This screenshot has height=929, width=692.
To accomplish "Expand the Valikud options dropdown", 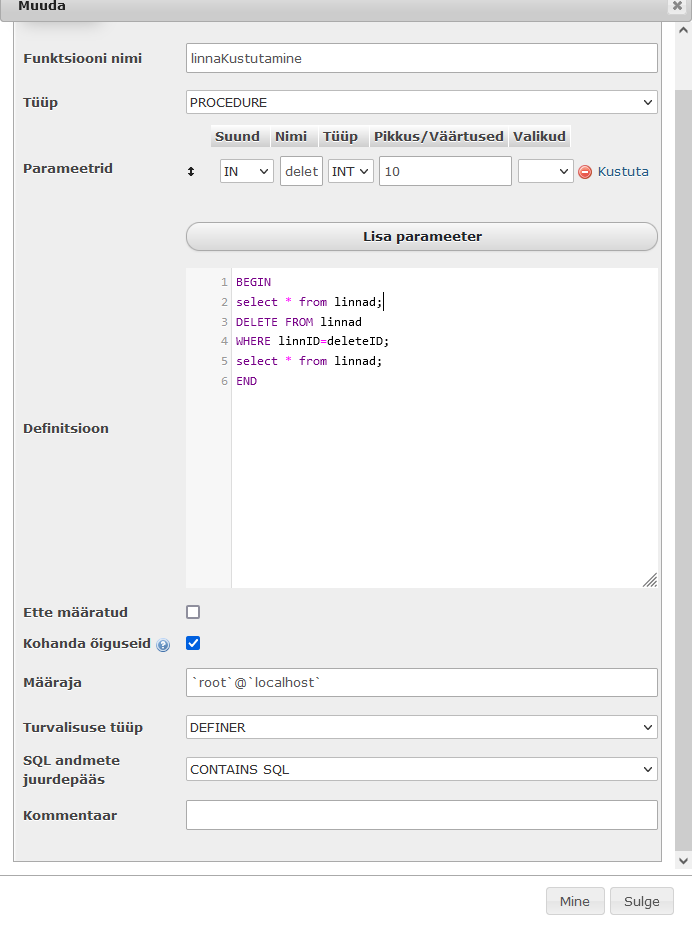I will point(546,171).
